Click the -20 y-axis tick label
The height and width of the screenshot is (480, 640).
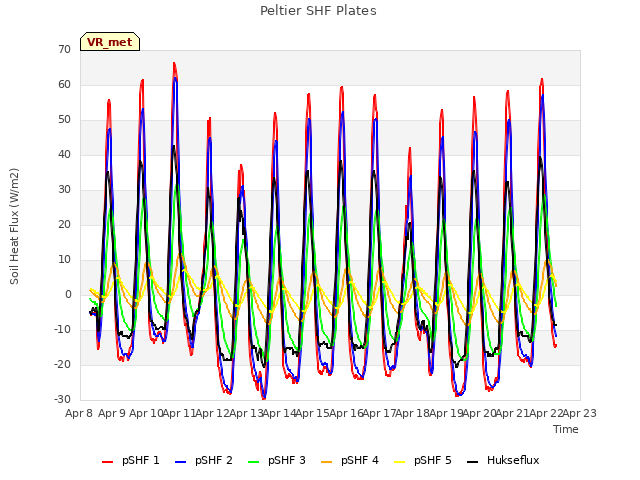coord(62,364)
